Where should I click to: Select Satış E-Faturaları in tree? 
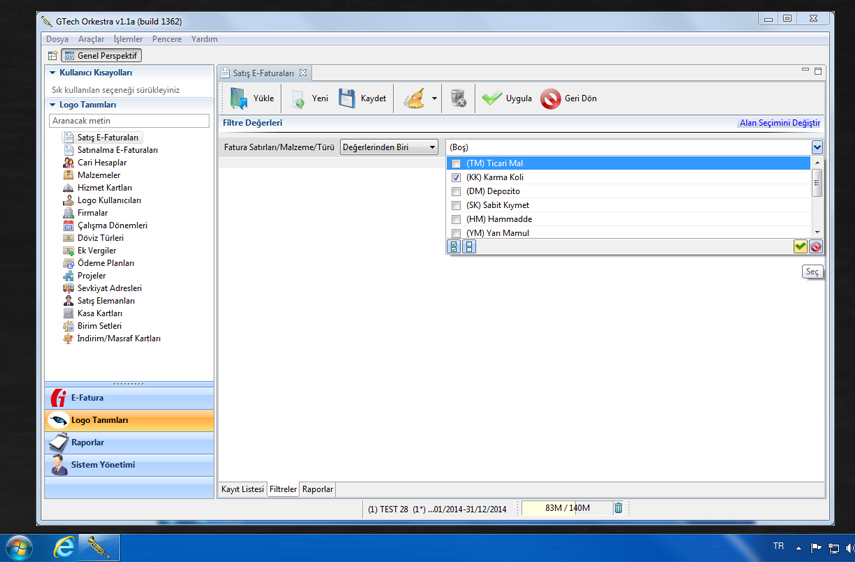coord(107,137)
